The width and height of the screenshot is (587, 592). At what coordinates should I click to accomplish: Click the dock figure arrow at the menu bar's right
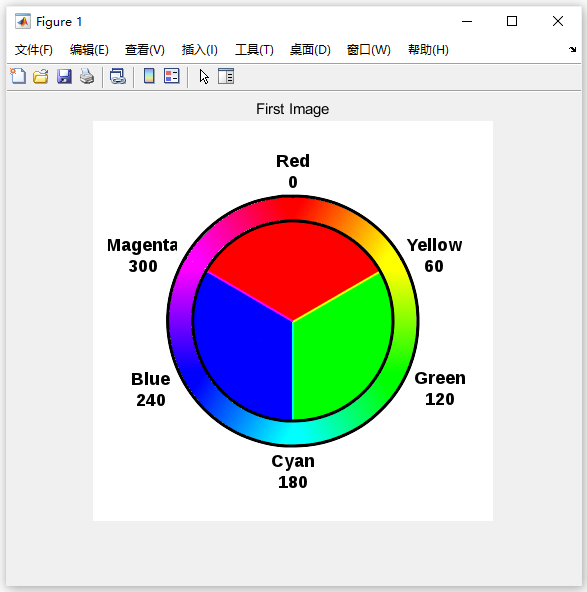[x=573, y=49]
